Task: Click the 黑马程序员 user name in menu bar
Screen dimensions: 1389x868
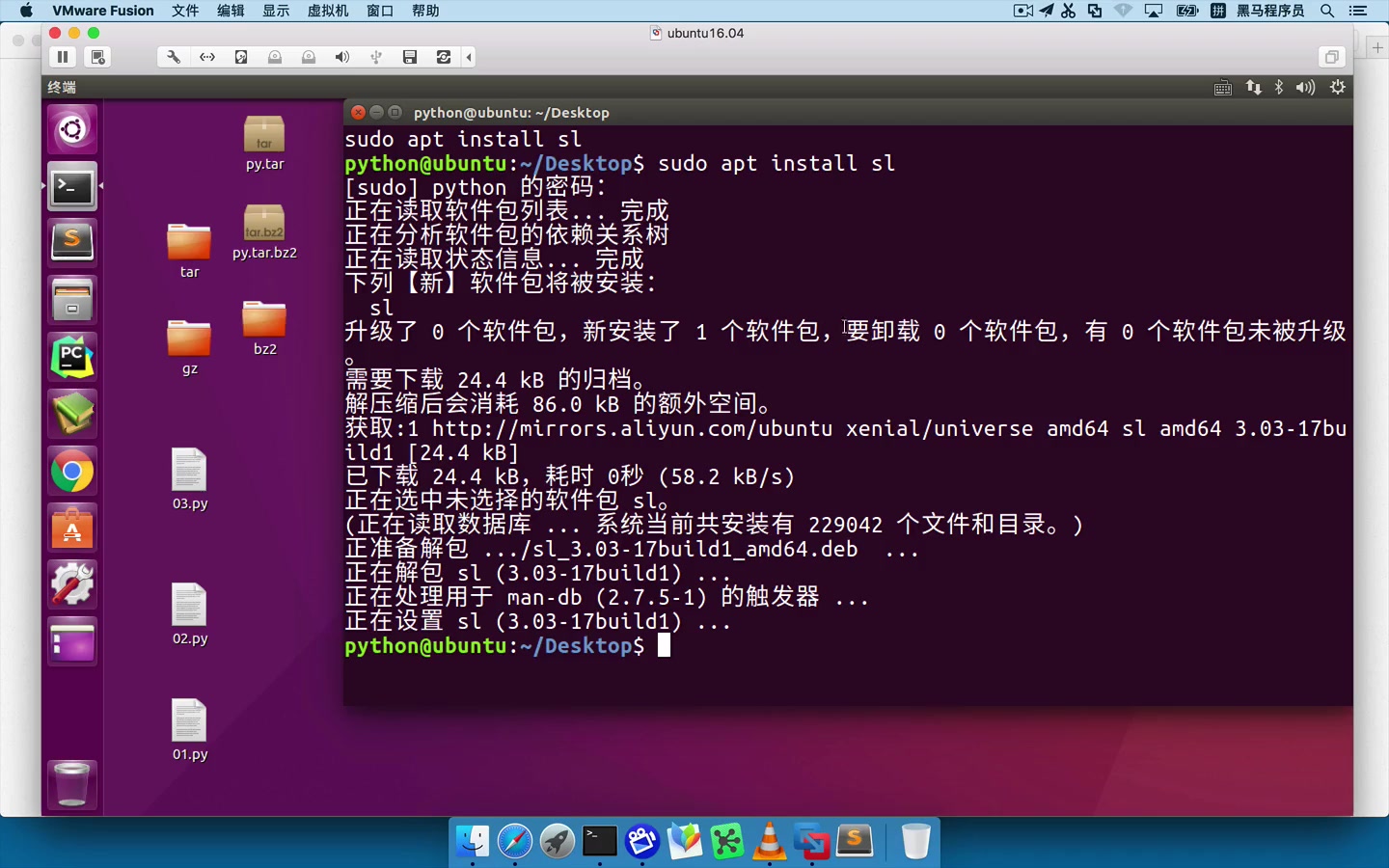Action: tap(1270, 11)
